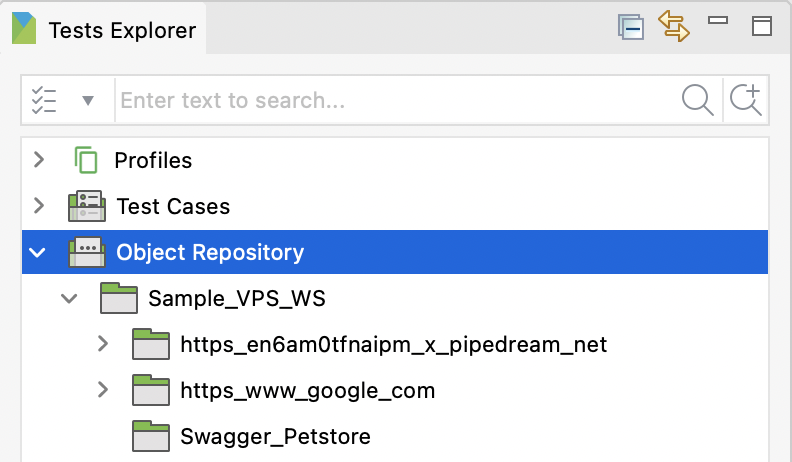Image resolution: width=792 pixels, height=462 pixels.
Task: Click the Collapse All icon
Action: coord(630,27)
